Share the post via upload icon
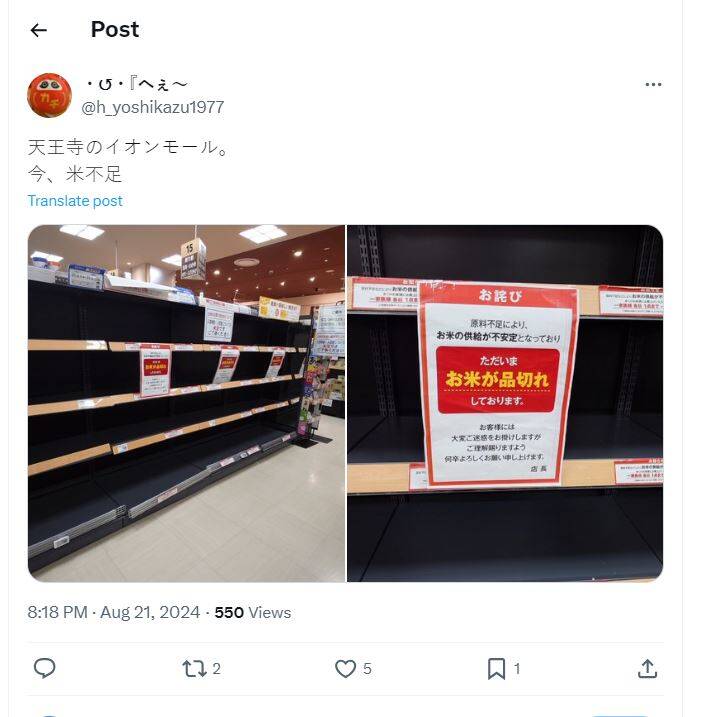The width and height of the screenshot is (704, 717). tap(647, 669)
